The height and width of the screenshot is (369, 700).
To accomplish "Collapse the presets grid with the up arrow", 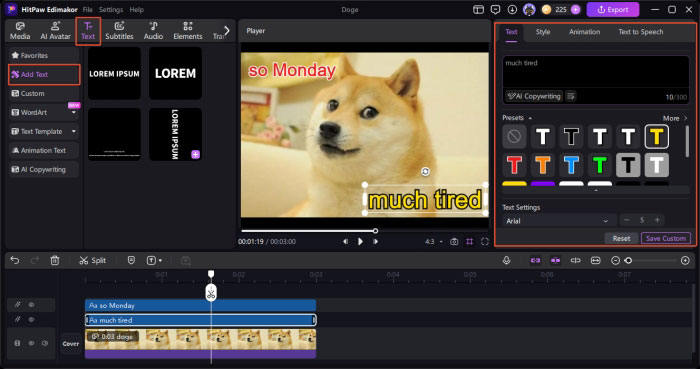I will [x=596, y=191].
